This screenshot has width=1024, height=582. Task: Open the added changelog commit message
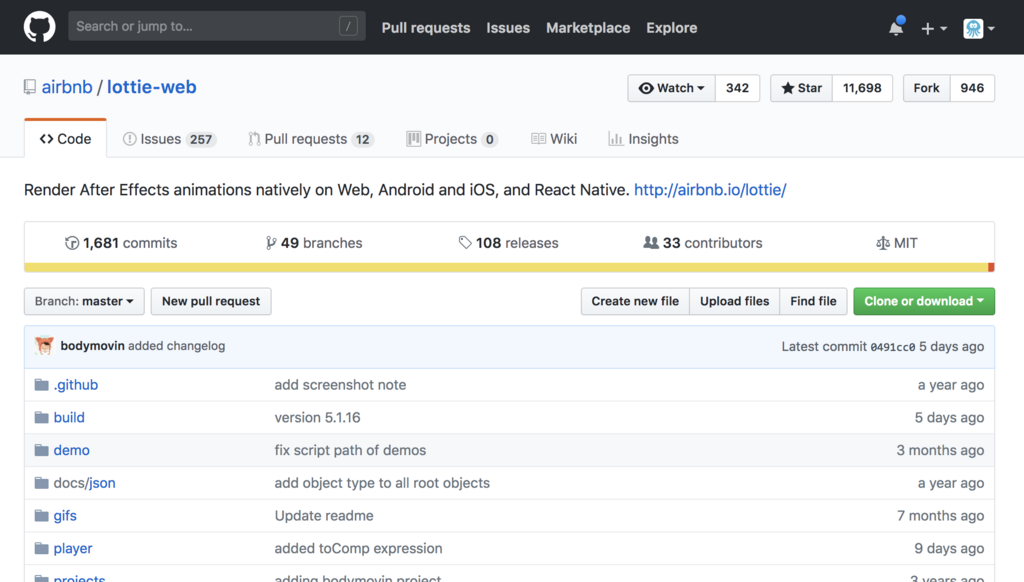176,346
